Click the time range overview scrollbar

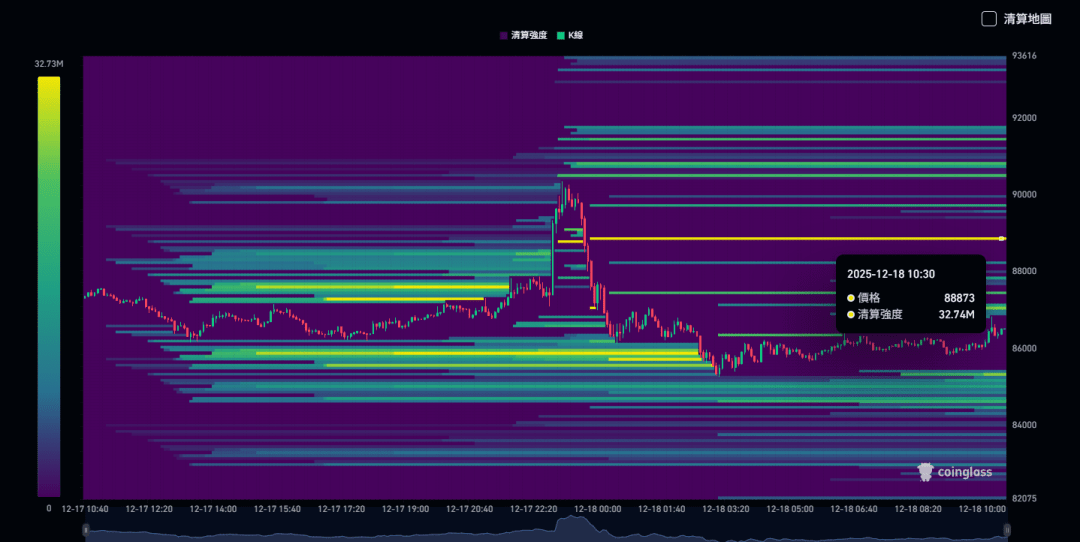pos(546,529)
